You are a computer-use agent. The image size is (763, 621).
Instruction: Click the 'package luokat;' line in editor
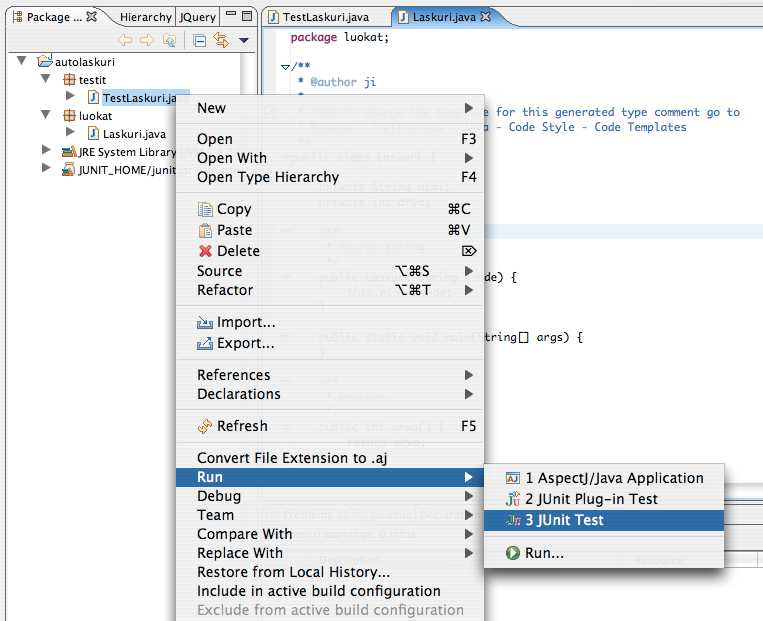tap(340, 37)
